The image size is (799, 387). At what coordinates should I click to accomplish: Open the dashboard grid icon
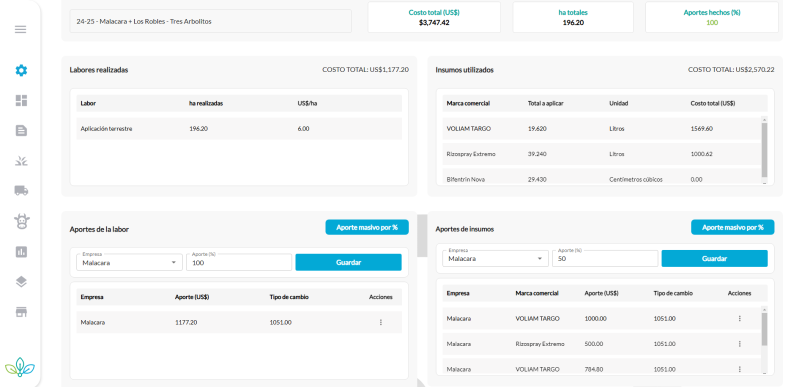click(x=21, y=100)
